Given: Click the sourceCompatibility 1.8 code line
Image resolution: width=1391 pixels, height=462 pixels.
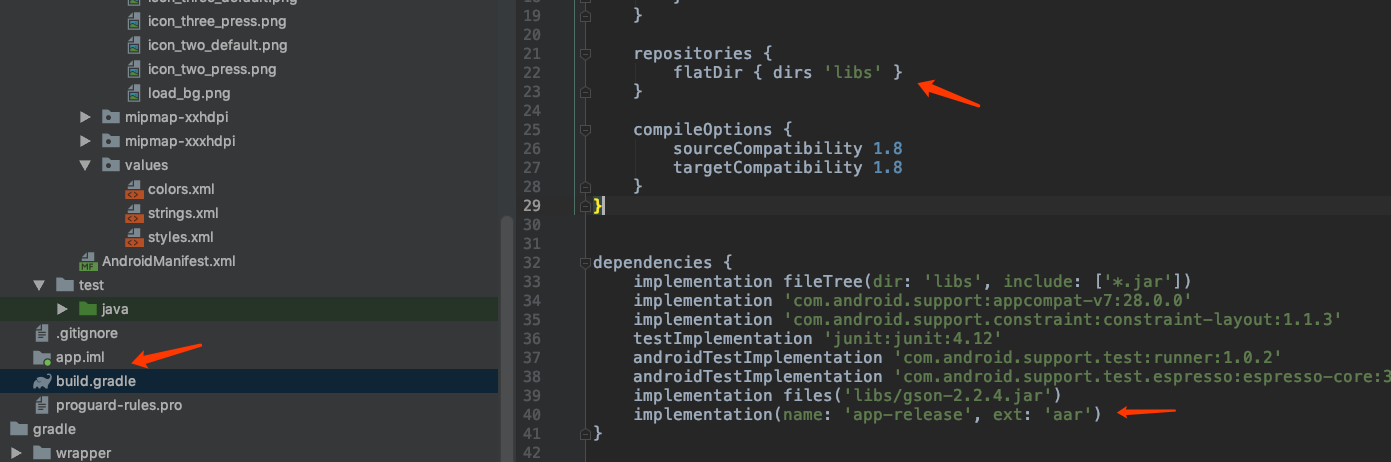Looking at the screenshot, I should [788, 148].
